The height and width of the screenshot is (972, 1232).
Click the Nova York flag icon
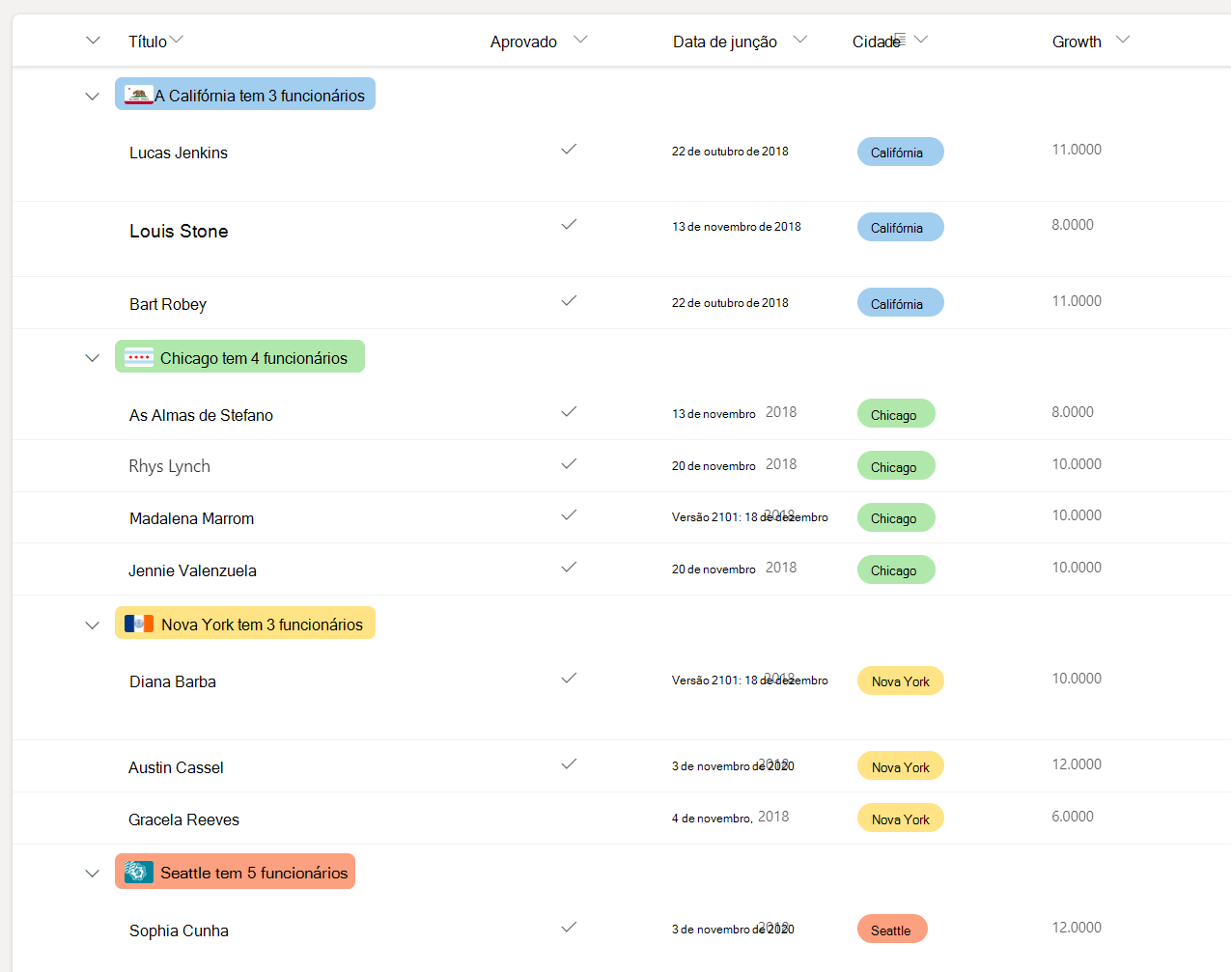pyautogui.click(x=139, y=624)
